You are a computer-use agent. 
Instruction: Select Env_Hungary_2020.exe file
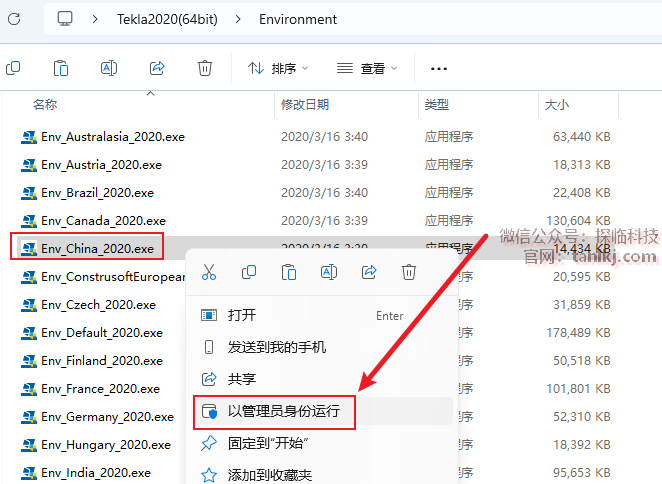click(106, 445)
